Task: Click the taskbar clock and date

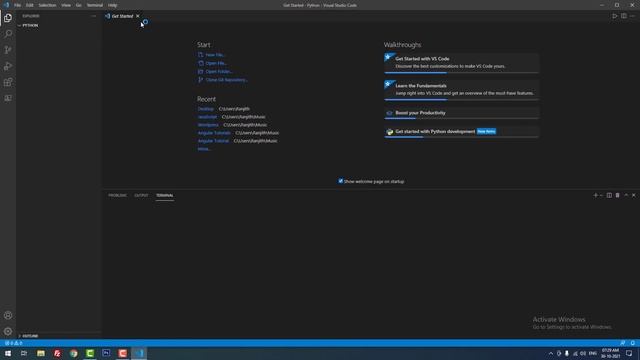Action: pos(610,353)
